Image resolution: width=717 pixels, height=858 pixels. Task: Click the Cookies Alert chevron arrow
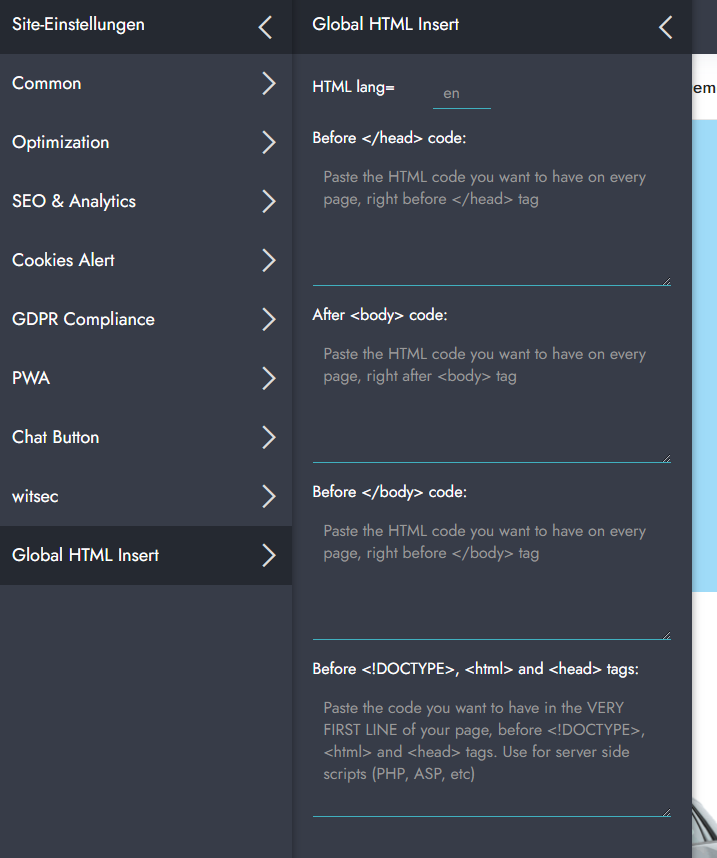pos(268,261)
